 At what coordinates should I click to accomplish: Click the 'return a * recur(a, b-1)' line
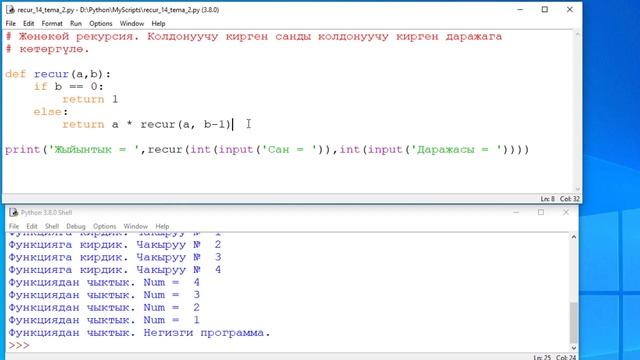(x=147, y=124)
